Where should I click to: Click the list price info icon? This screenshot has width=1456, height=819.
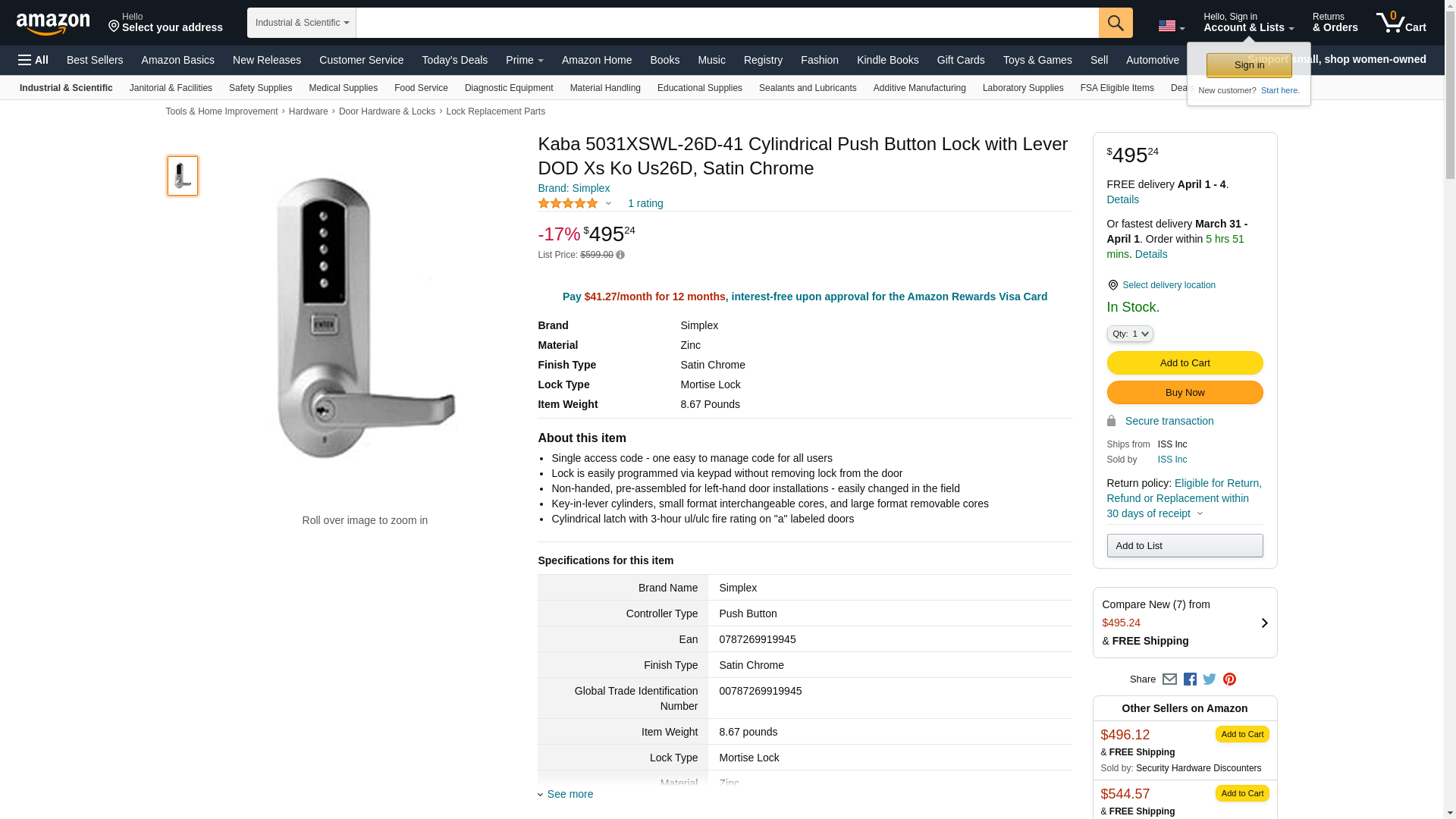(620, 256)
